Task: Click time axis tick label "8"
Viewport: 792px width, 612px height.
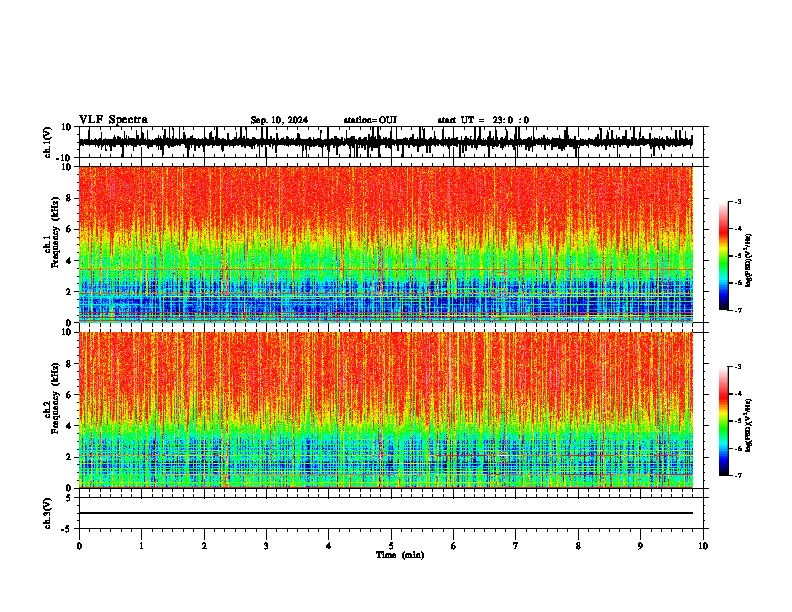Action: click(578, 546)
